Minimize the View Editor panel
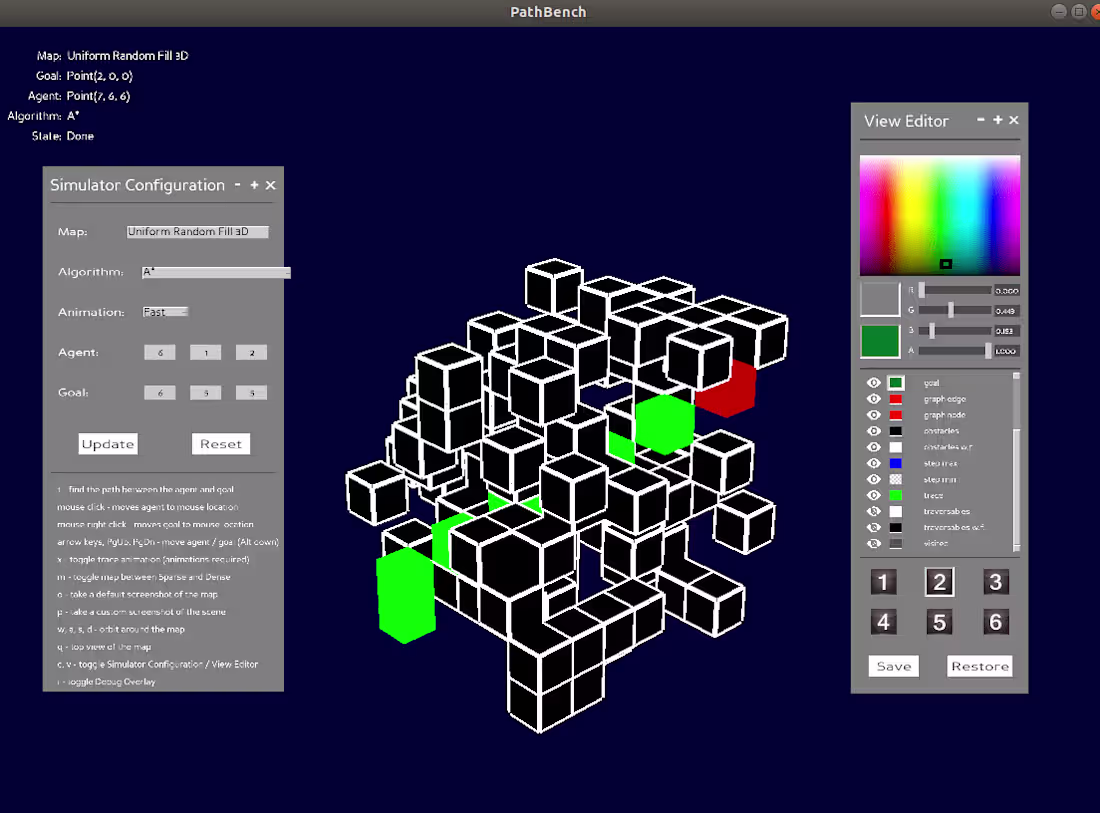 pyautogui.click(x=981, y=120)
